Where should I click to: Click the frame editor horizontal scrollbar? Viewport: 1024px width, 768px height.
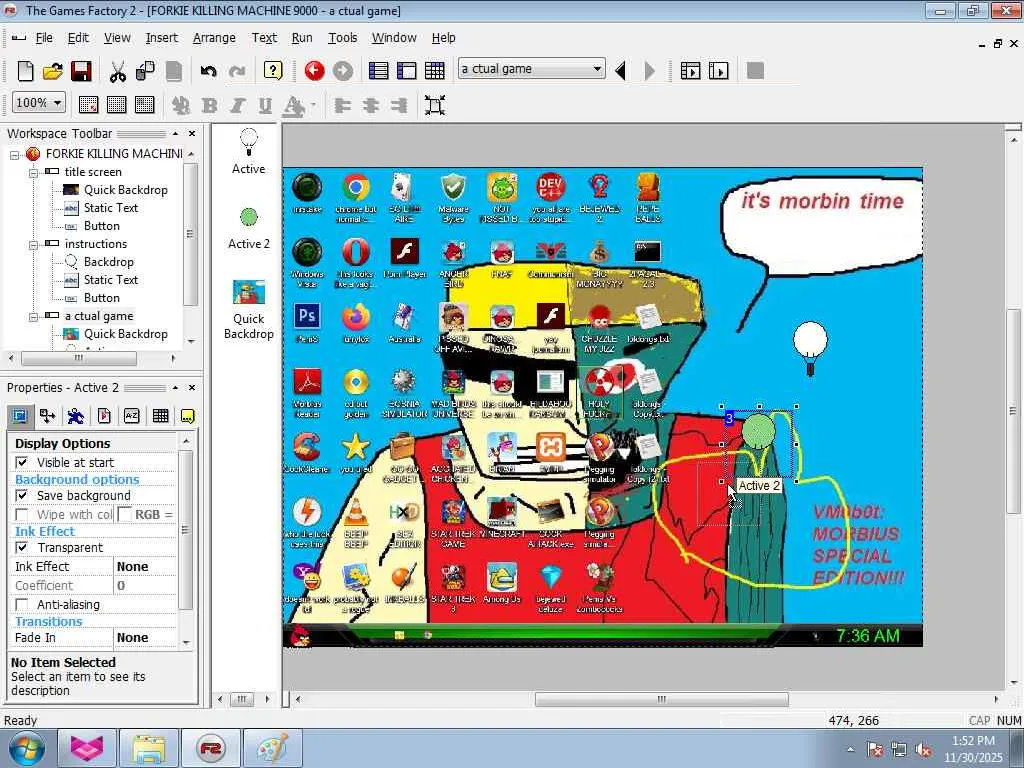coord(647,699)
